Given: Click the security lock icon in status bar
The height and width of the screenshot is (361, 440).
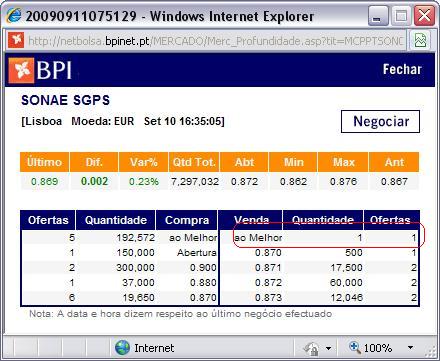Looking at the screenshot, I should [311, 348].
